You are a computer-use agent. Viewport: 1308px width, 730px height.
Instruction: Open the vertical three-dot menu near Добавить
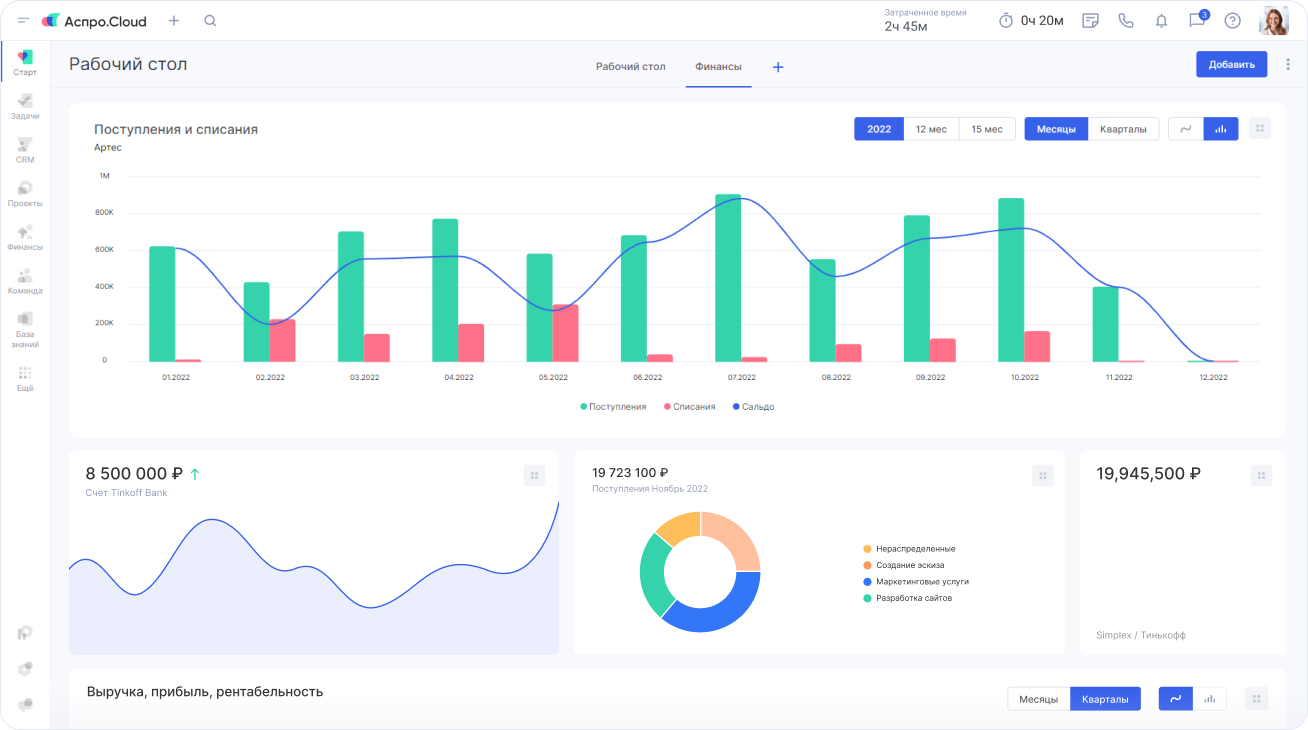click(x=1288, y=64)
